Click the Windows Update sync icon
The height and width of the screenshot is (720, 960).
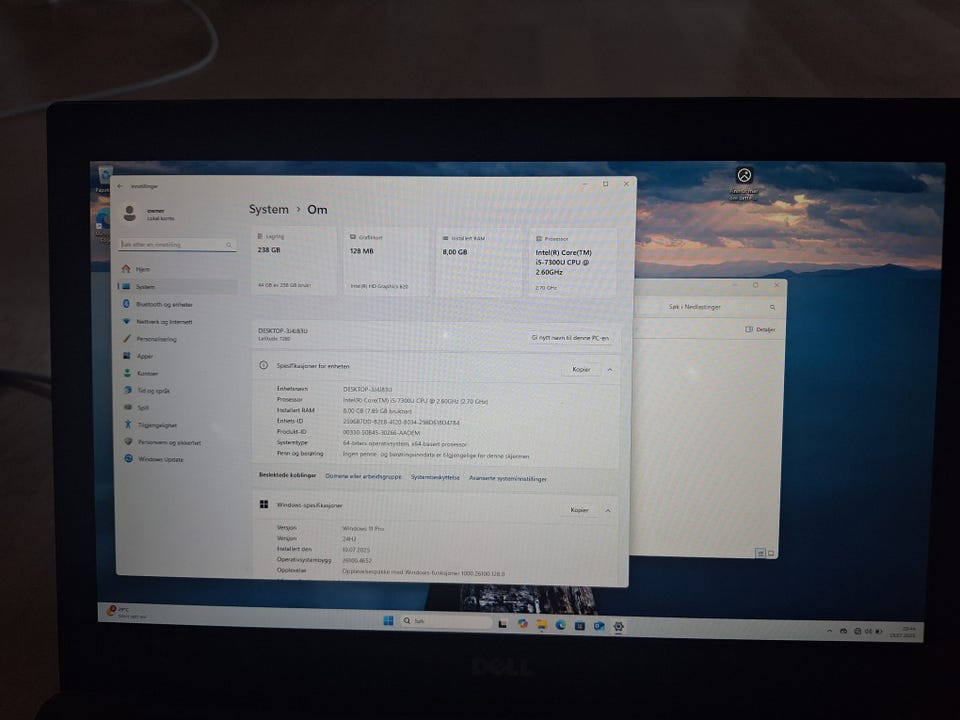tap(129, 459)
